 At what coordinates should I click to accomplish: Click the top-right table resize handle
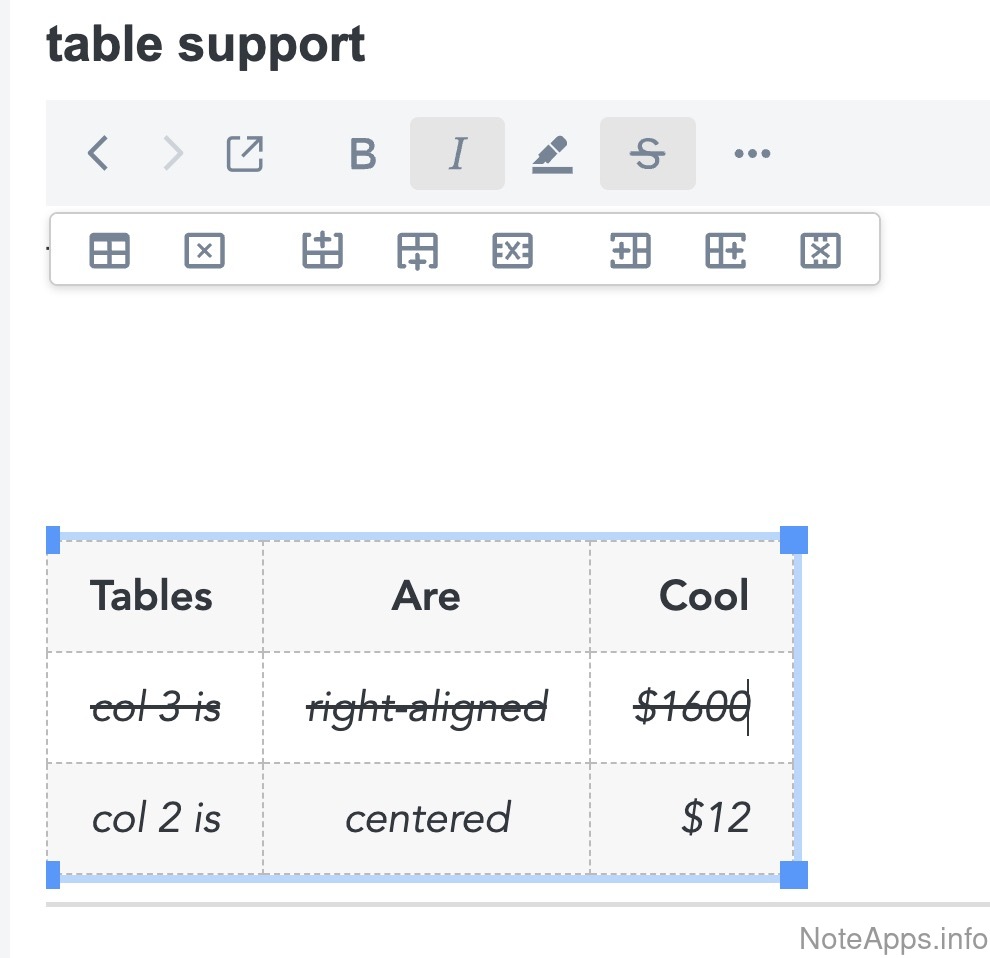point(794,540)
